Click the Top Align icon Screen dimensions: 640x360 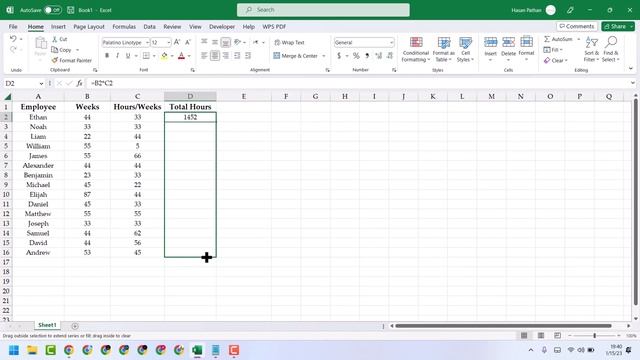click(x=204, y=42)
